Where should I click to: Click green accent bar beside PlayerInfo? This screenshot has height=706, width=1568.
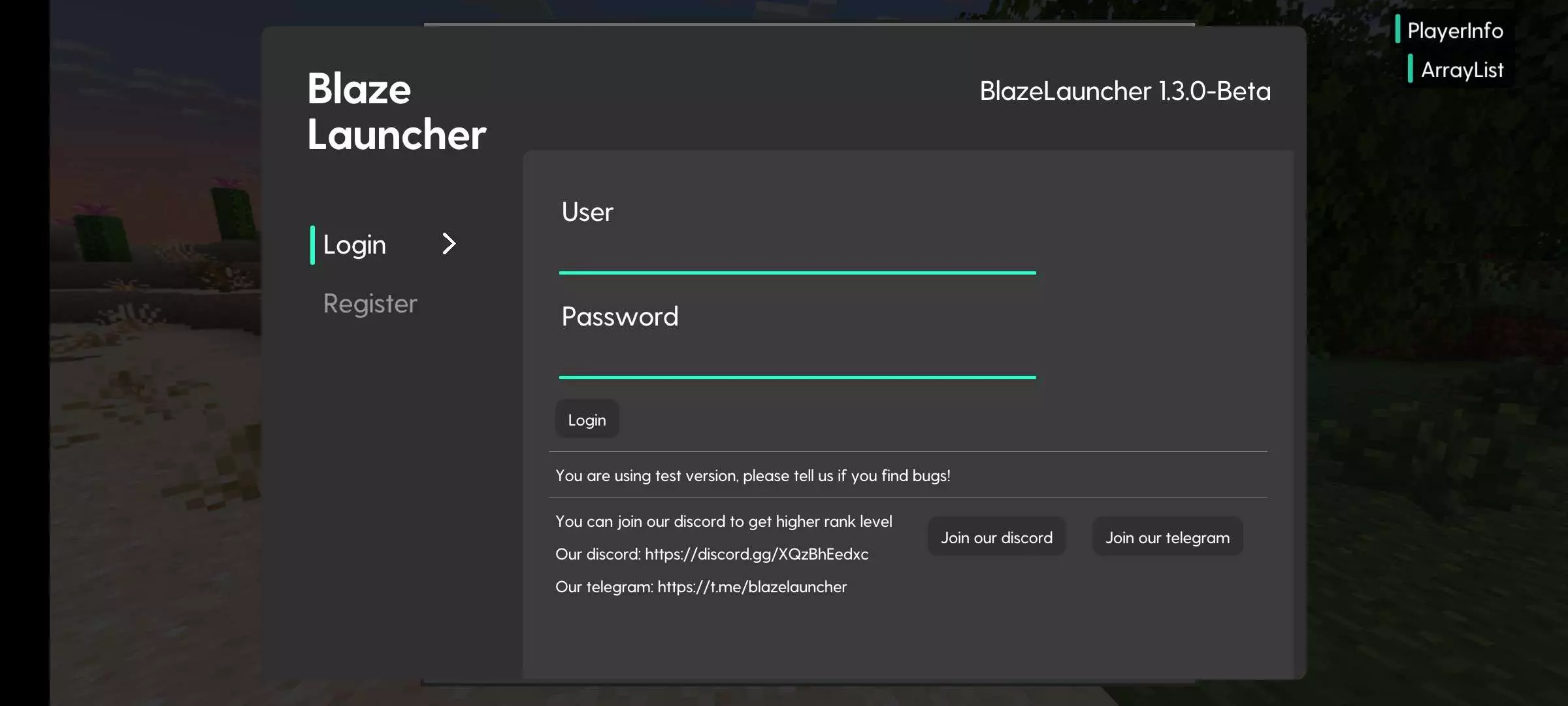click(1397, 29)
